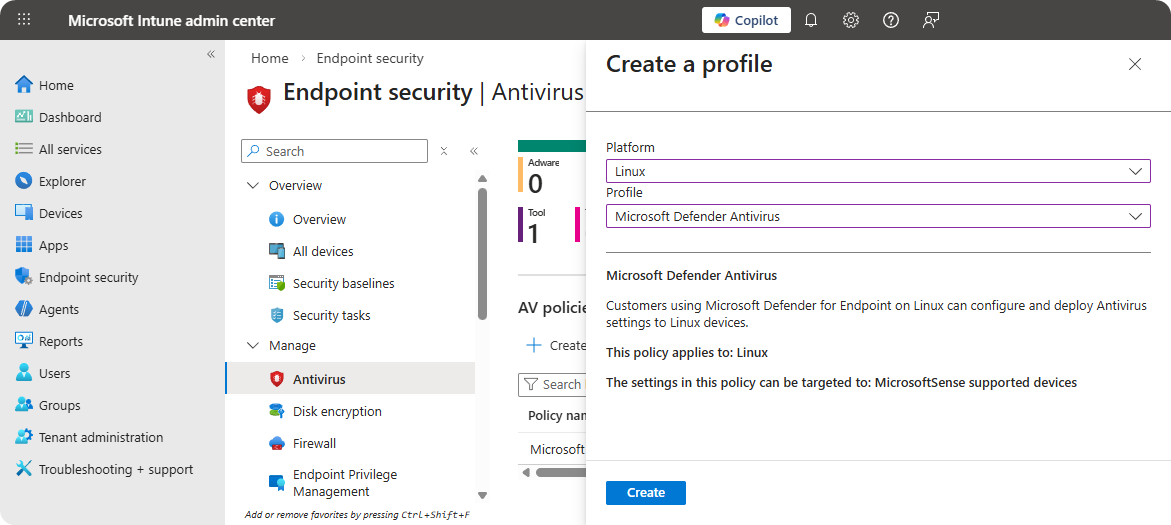Open the settings gear icon
The width and height of the screenshot is (1171, 525).
851,20
